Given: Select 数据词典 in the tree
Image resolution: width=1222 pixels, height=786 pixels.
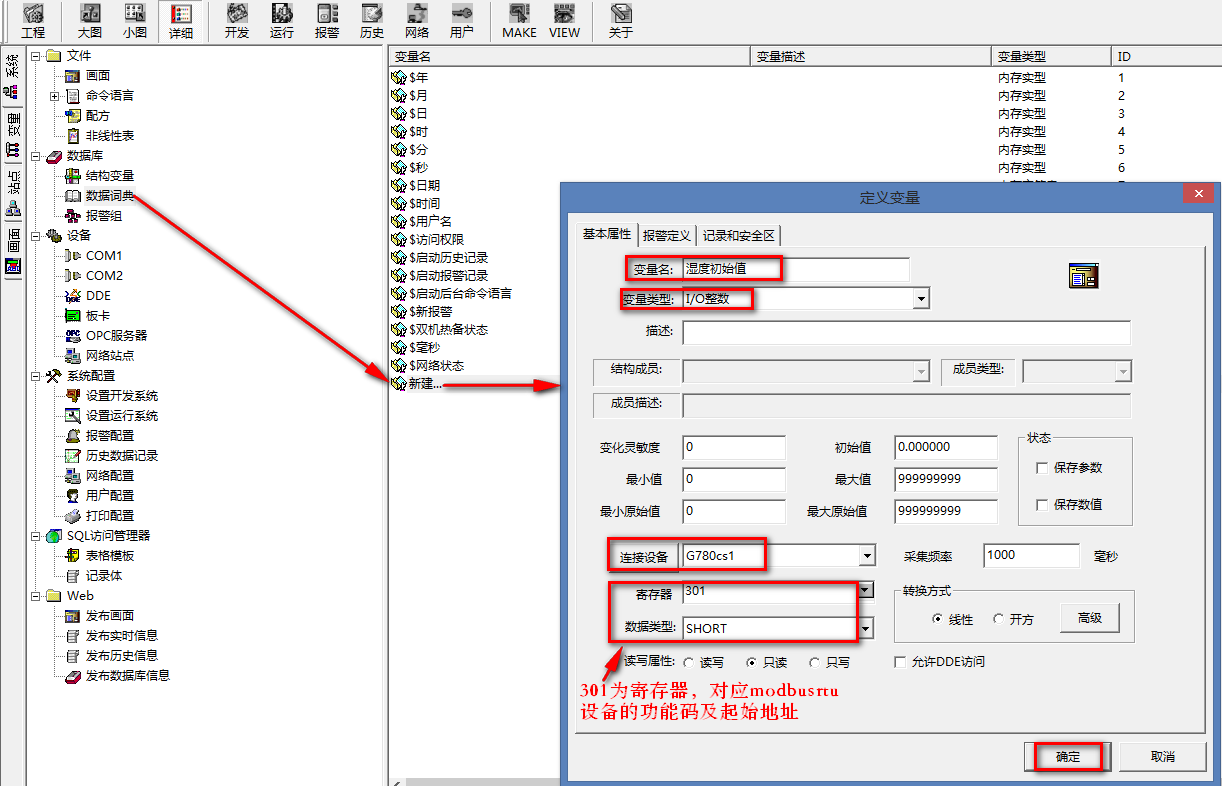Looking at the screenshot, I should tap(109, 196).
